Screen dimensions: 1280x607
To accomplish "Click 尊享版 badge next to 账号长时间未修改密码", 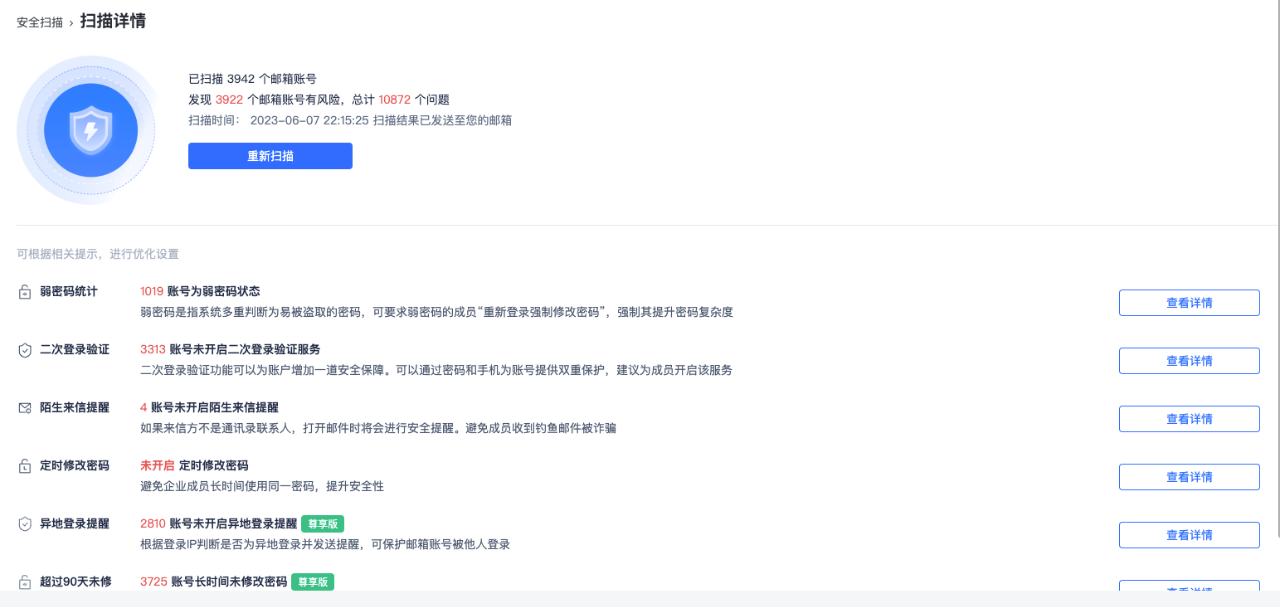I will [x=312, y=581].
